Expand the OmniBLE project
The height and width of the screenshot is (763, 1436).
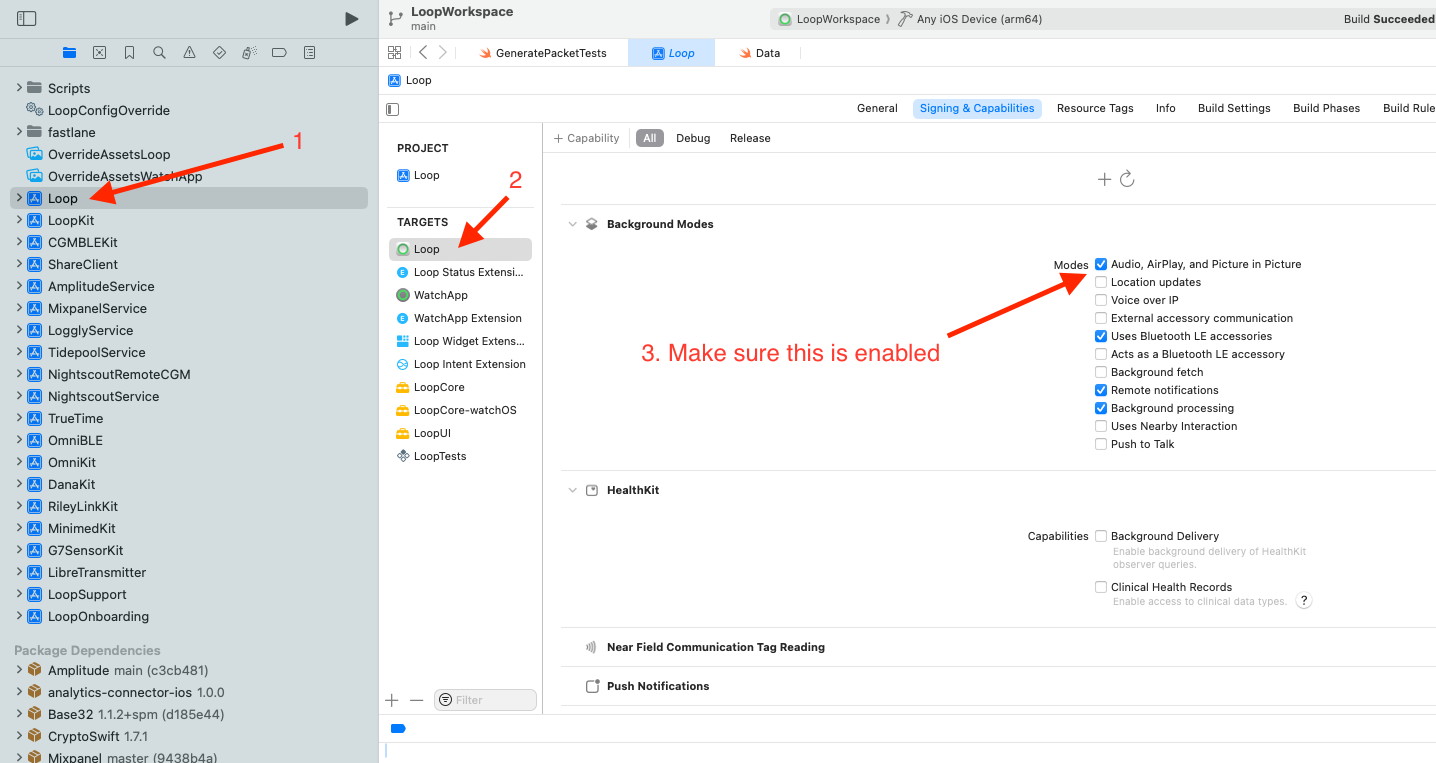(x=19, y=440)
